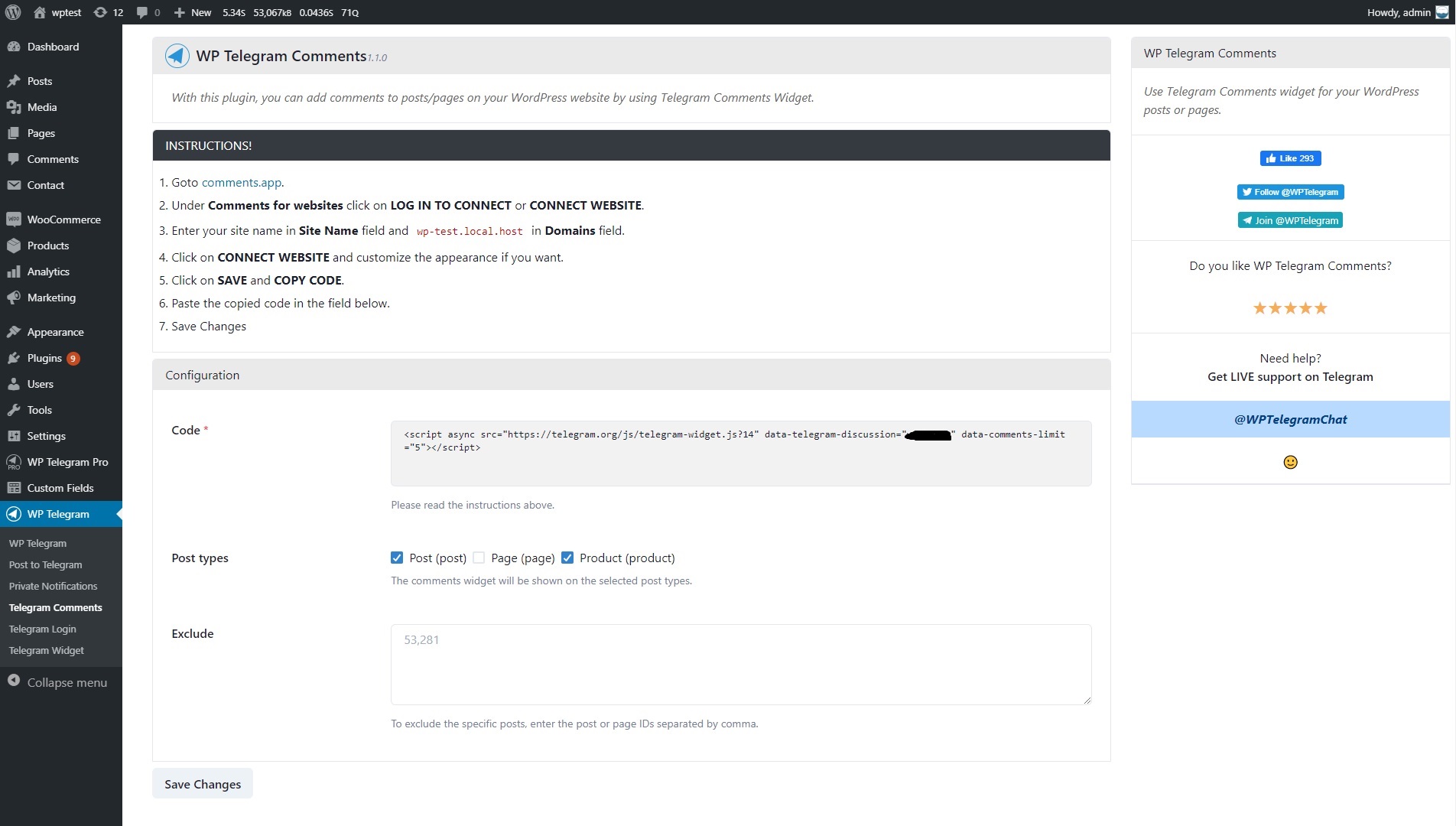This screenshot has height=826, width=1456.
Task: Open Telegram Login submenu
Action: (x=42, y=629)
